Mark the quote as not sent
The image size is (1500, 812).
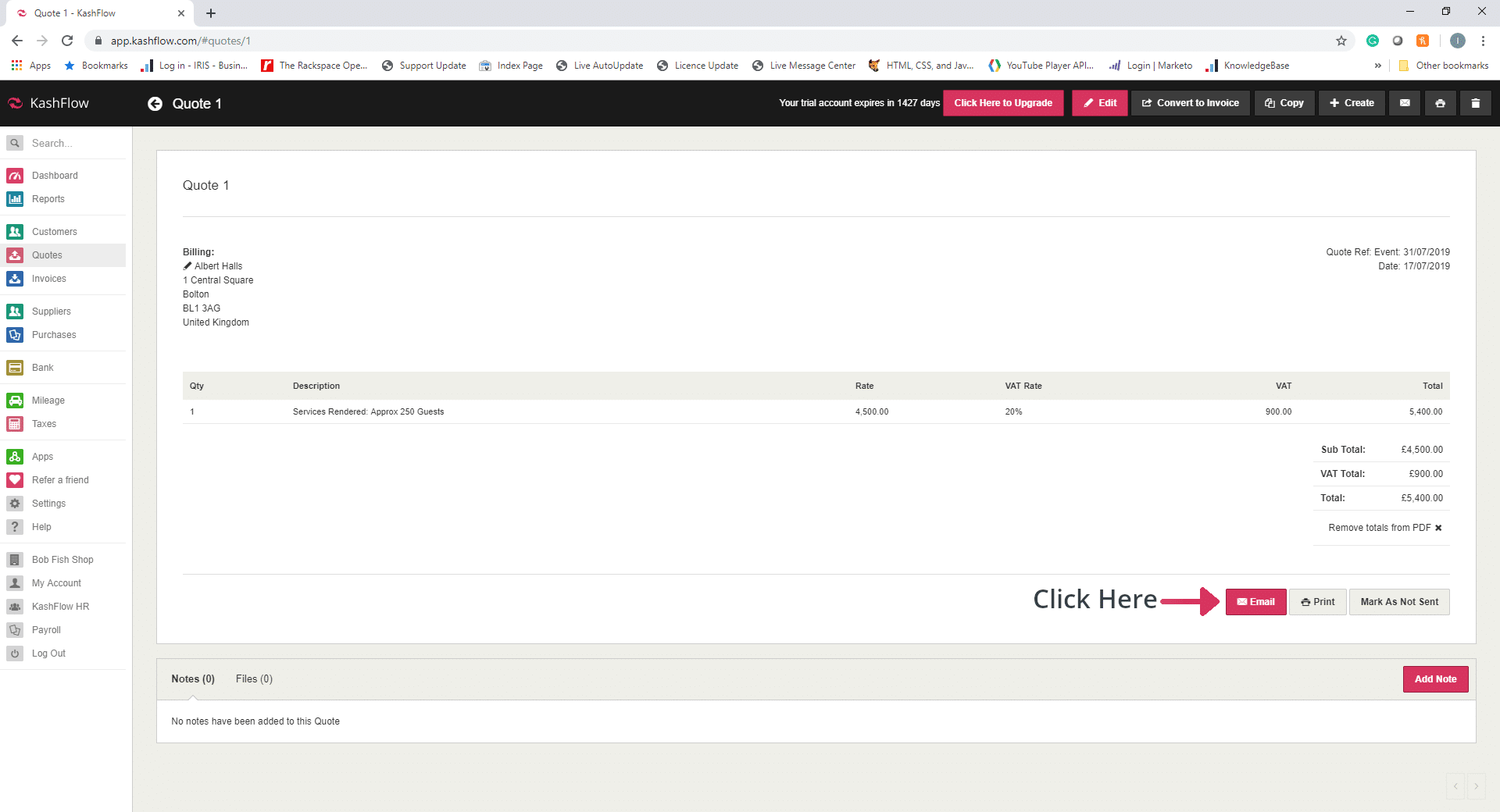tap(1398, 602)
